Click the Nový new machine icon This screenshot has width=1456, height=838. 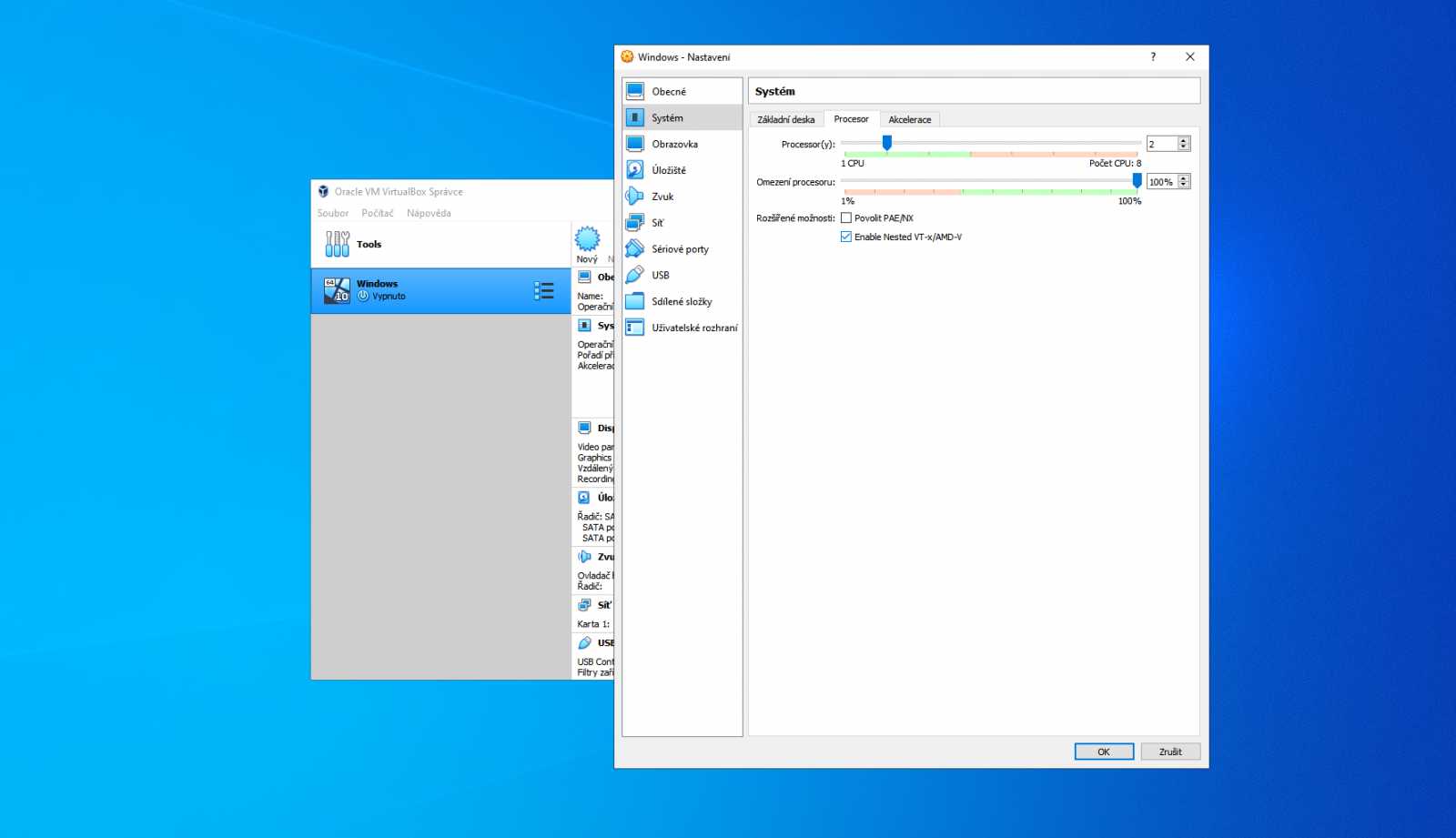(x=588, y=239)
